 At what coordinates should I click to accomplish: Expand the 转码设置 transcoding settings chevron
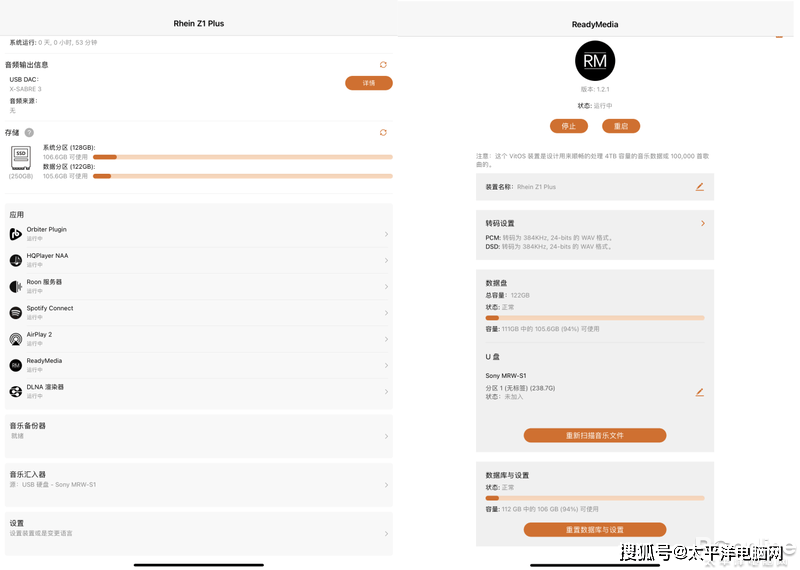tap(702, 223)
